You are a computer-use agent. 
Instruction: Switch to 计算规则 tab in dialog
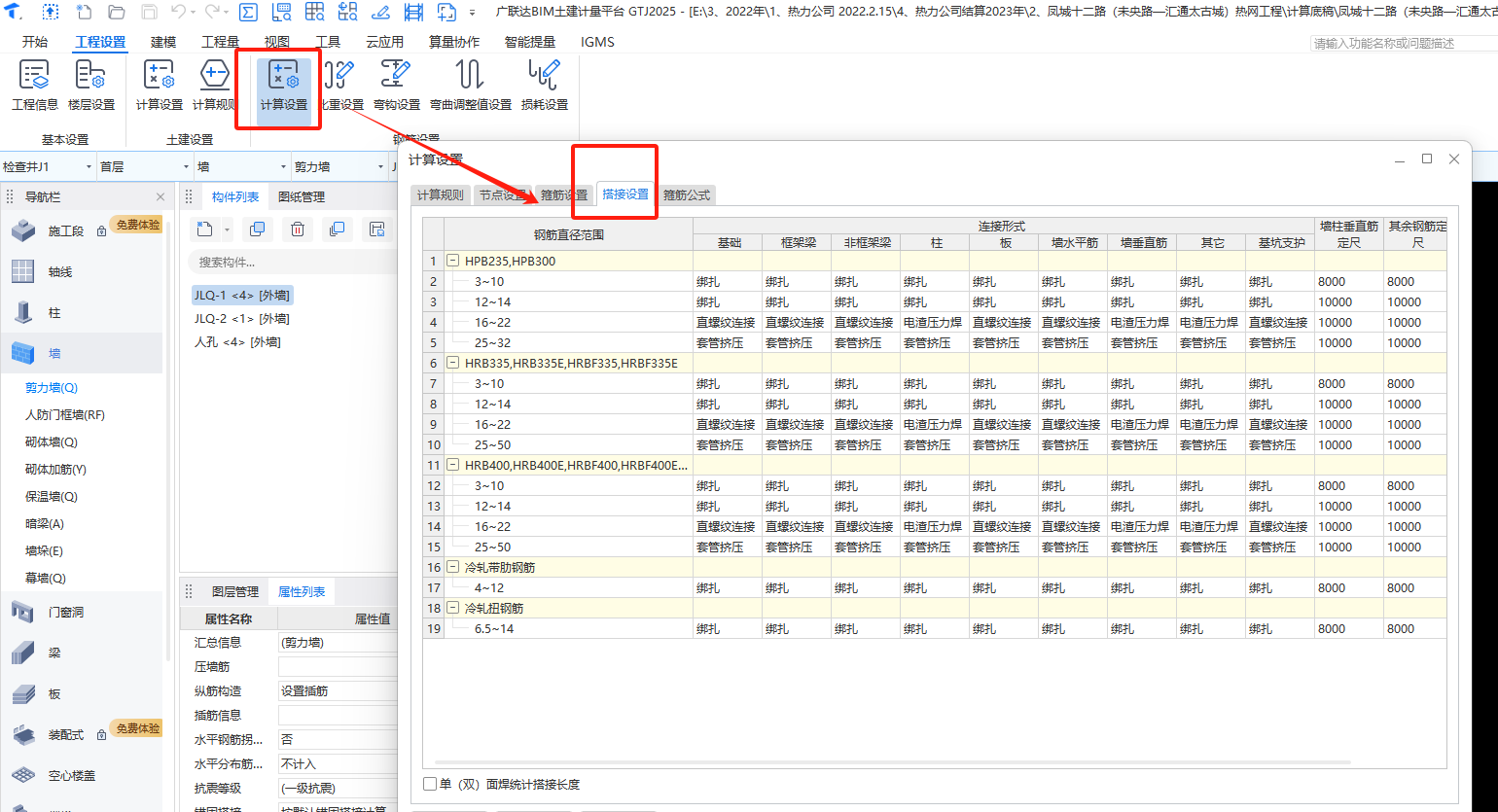tap(441, 194)
